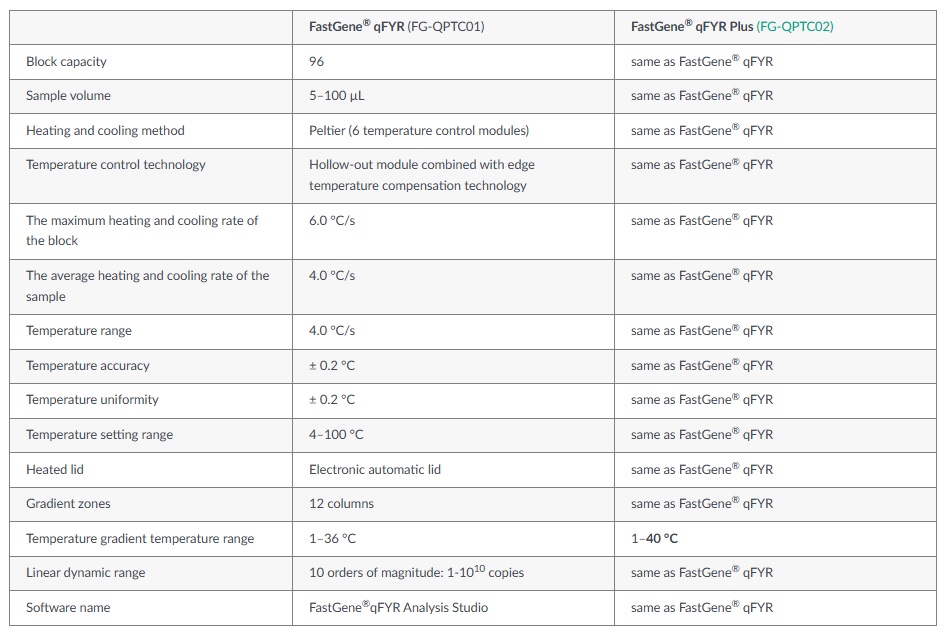Click the 1–36 °C gradient range value
947x639 pixels.
(x=332, y=539)
